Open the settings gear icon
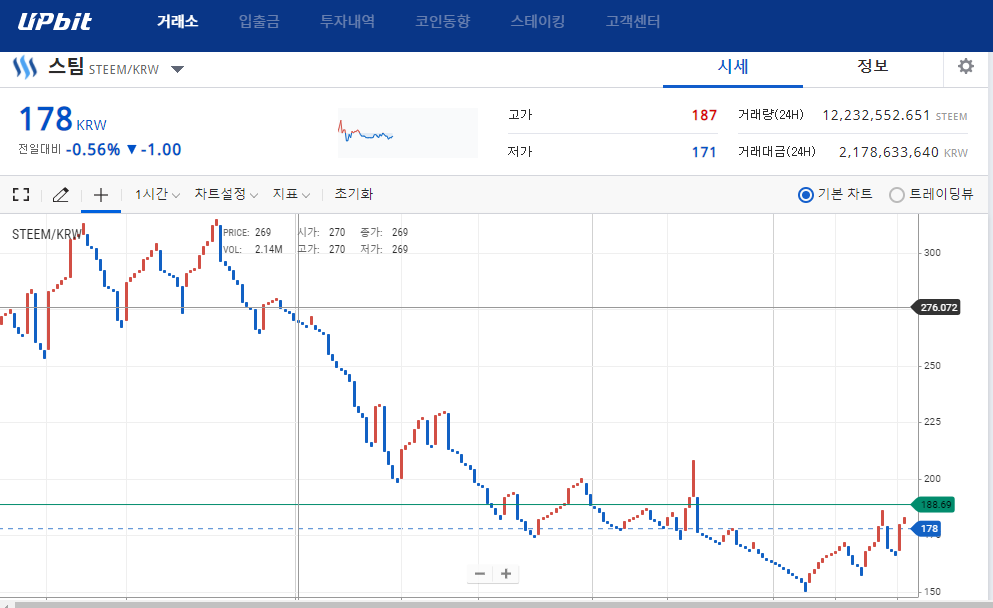Image resolution: width=993 pixels, height=608 pixels. (966, 66)
